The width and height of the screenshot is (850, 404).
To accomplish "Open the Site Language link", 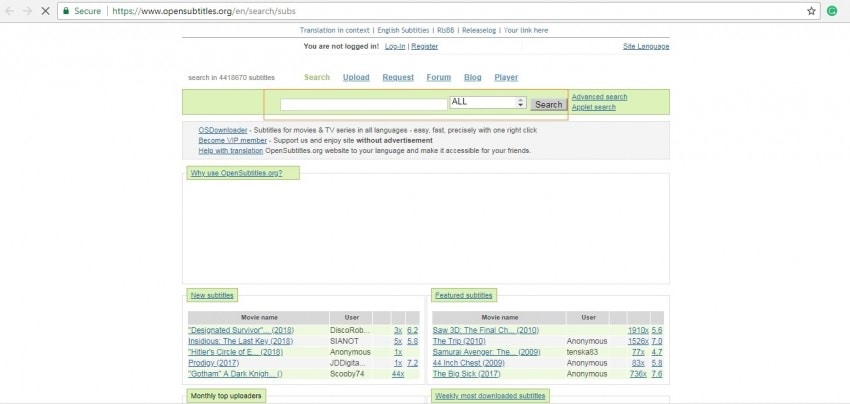I will (646, 47).
